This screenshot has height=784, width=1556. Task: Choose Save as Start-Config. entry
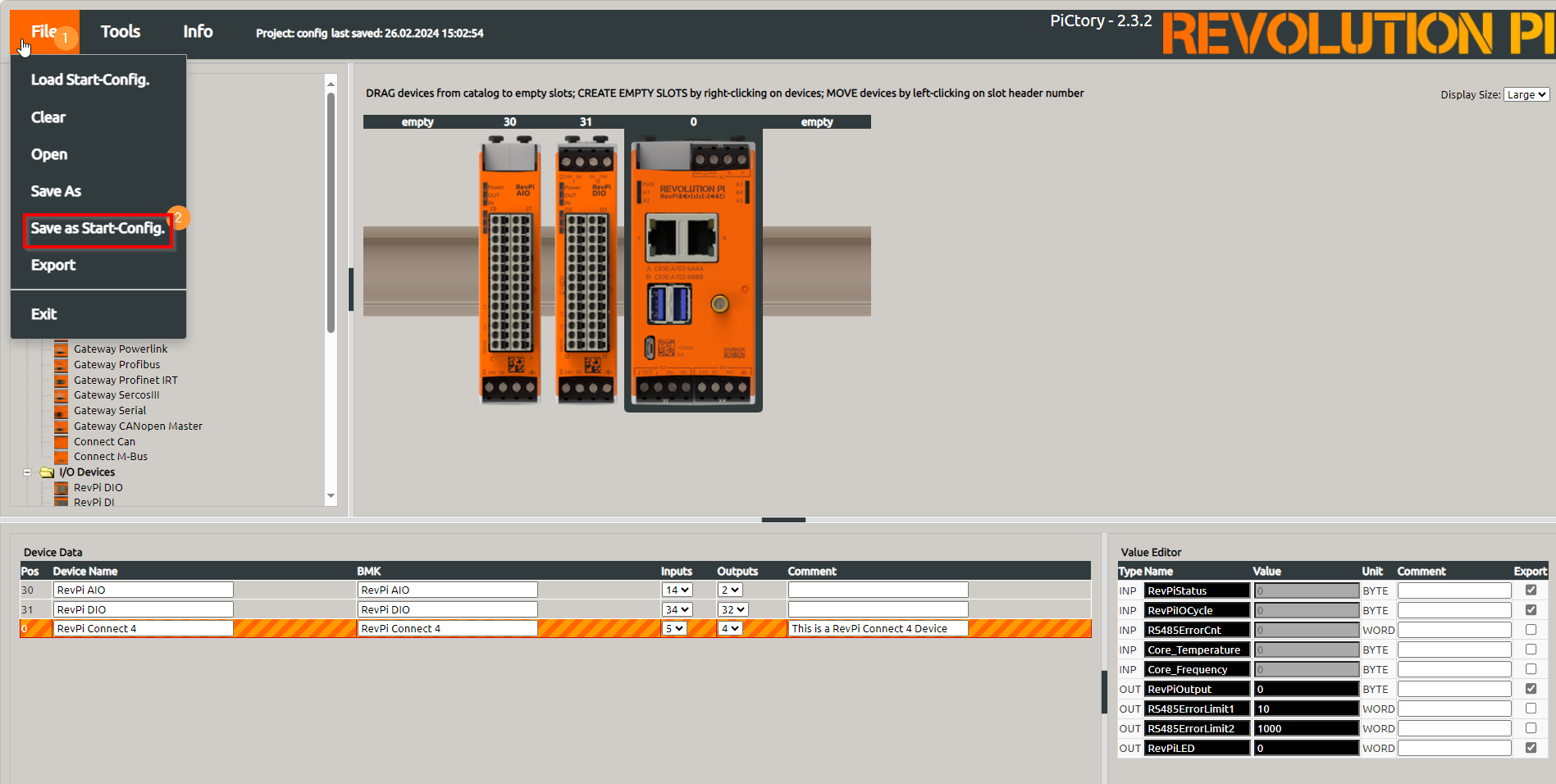pos(98,228)
